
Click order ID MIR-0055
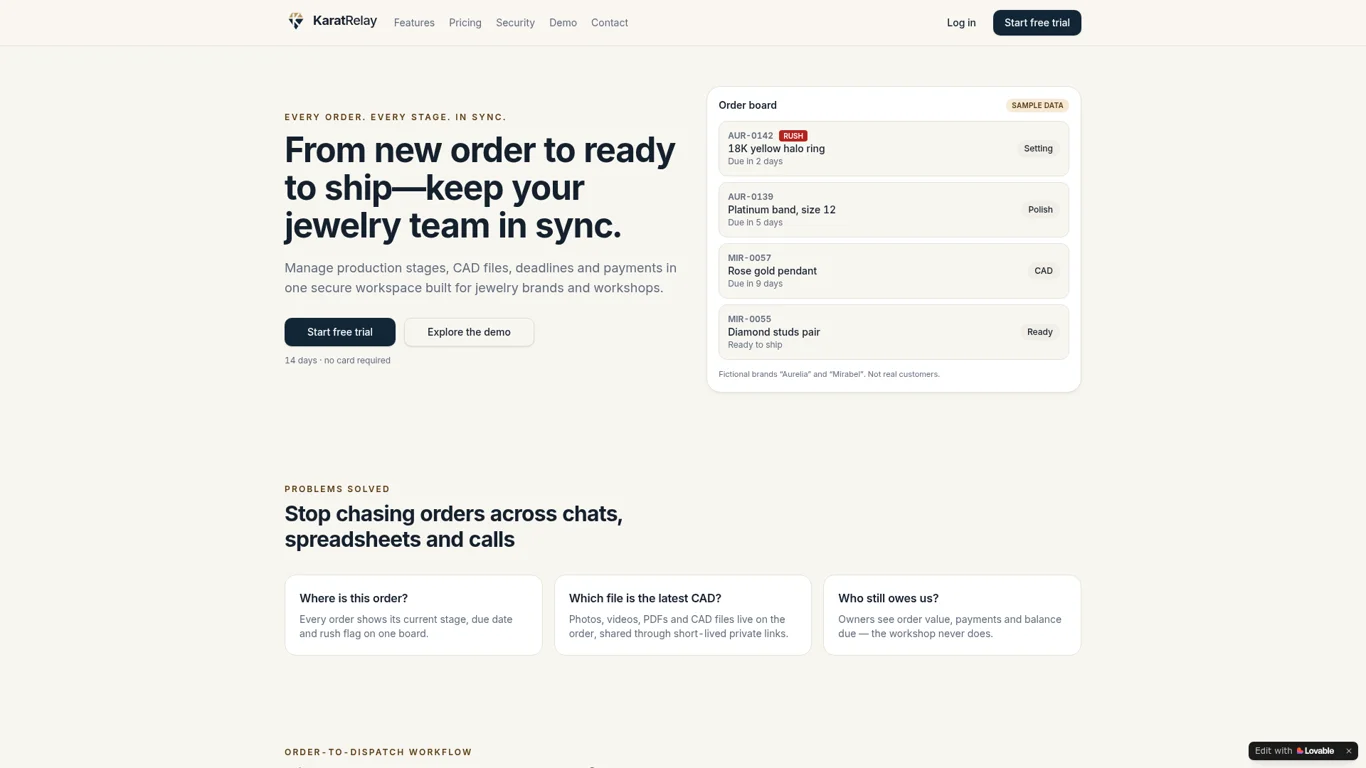[x=749, y=319]
